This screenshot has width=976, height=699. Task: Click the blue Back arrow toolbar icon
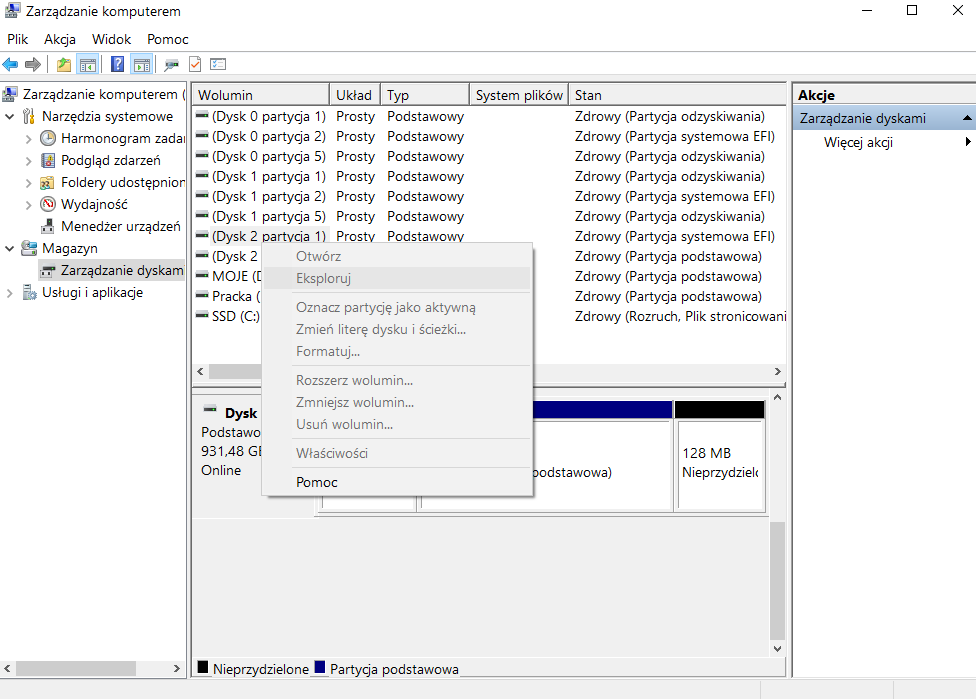tap(11, 64)
